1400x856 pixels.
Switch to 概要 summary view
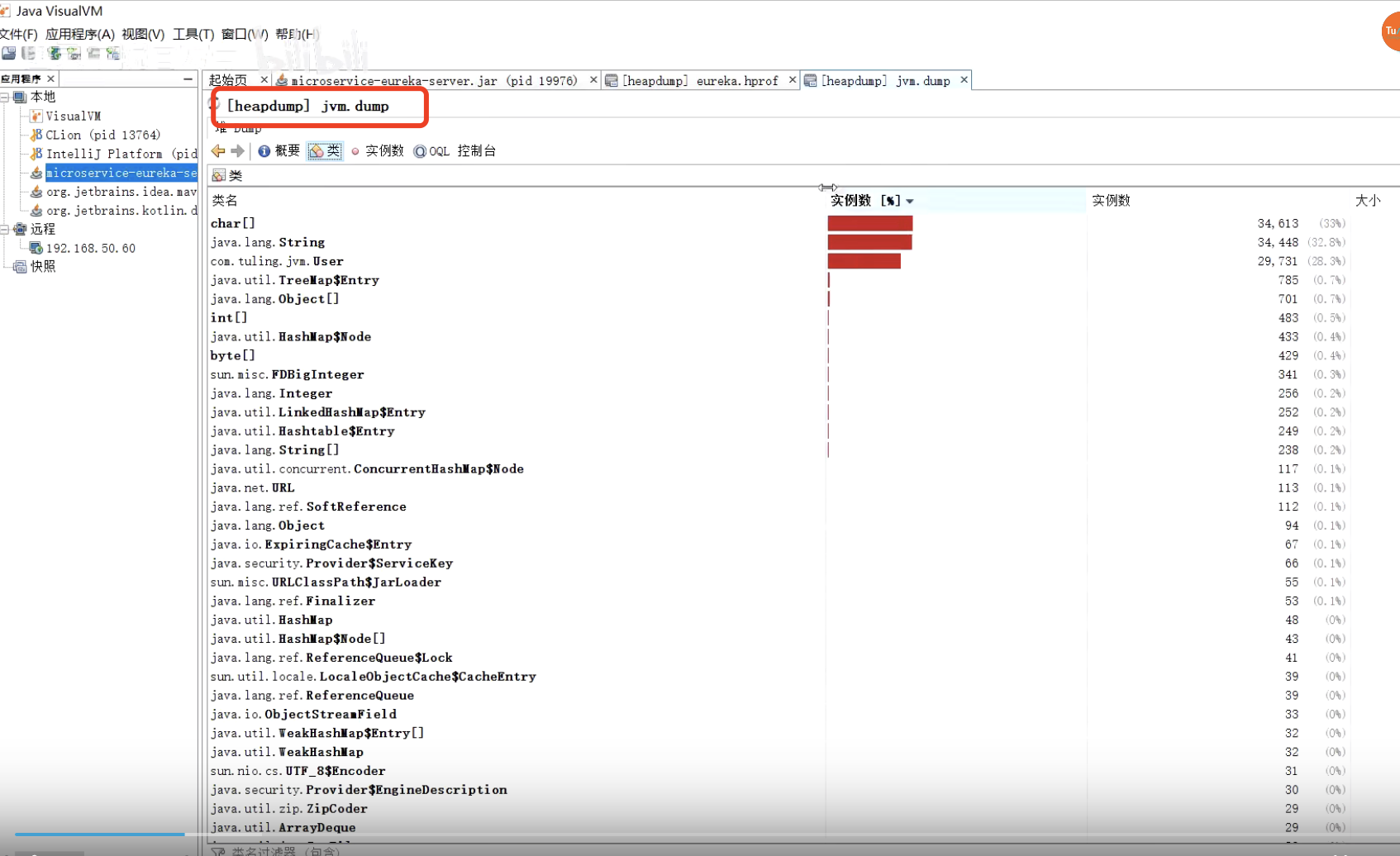point(279,150)
